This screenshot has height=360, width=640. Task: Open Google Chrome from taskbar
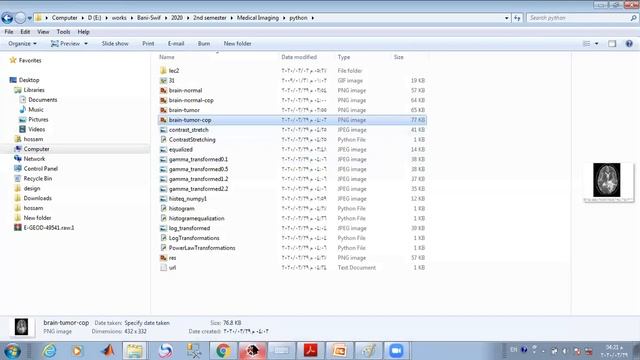coord(223,351)
